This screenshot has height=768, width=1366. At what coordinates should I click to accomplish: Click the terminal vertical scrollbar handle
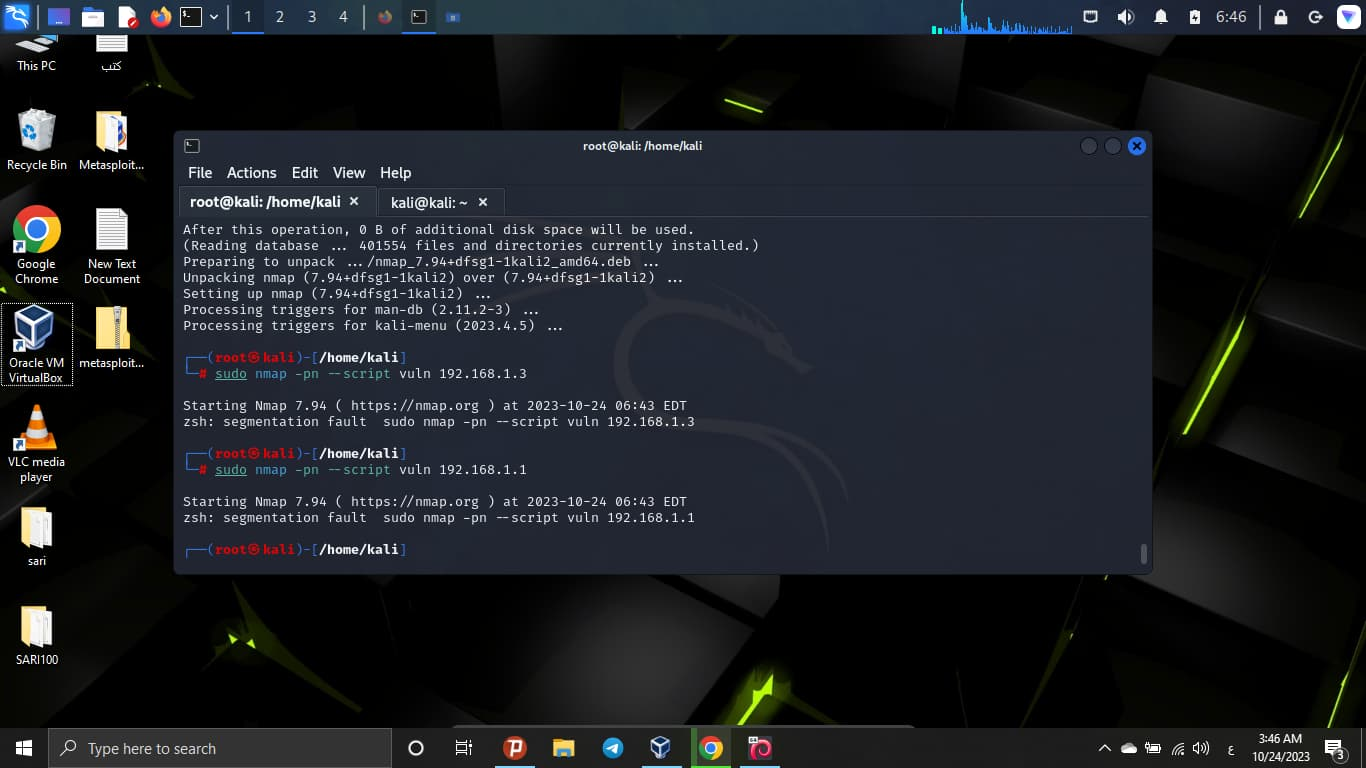[1143, 554]
